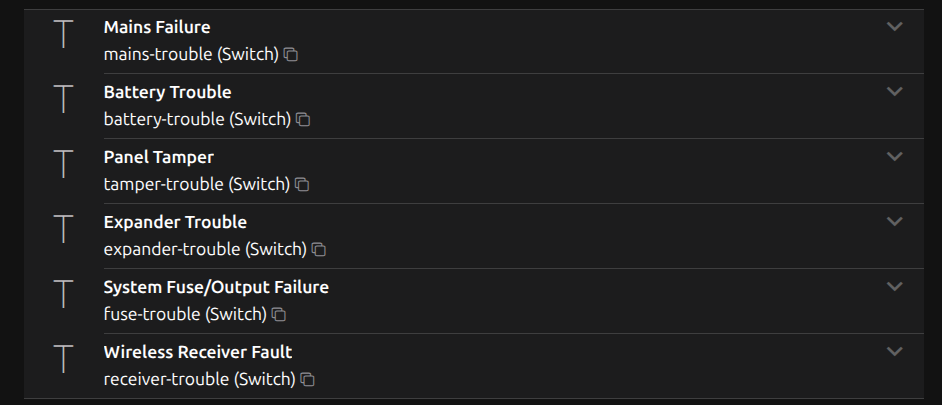Open the System Fuse/Output Failure title

(216, 287)
